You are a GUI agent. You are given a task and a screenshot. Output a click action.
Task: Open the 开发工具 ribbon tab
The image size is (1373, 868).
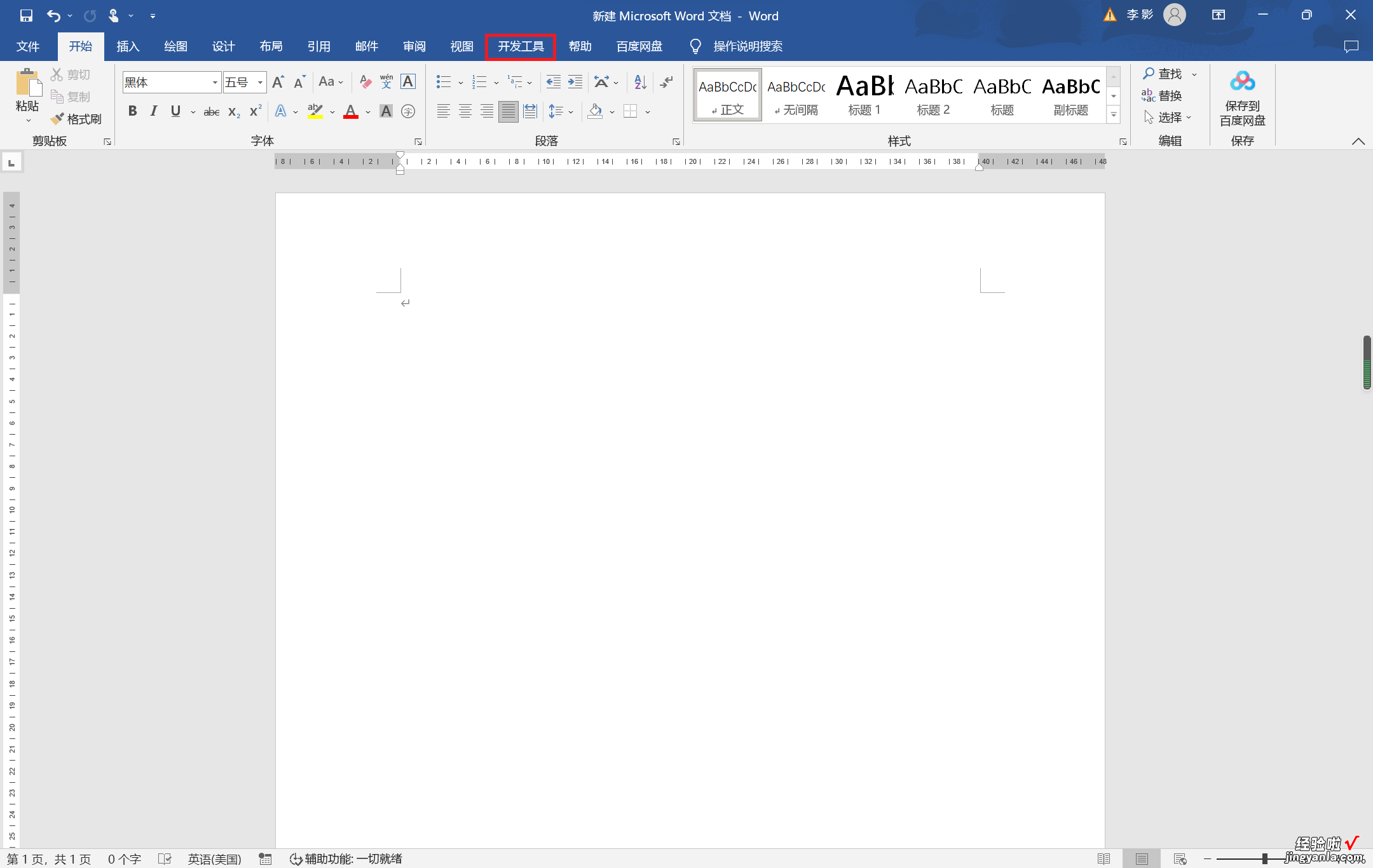(x=519, y=46)
